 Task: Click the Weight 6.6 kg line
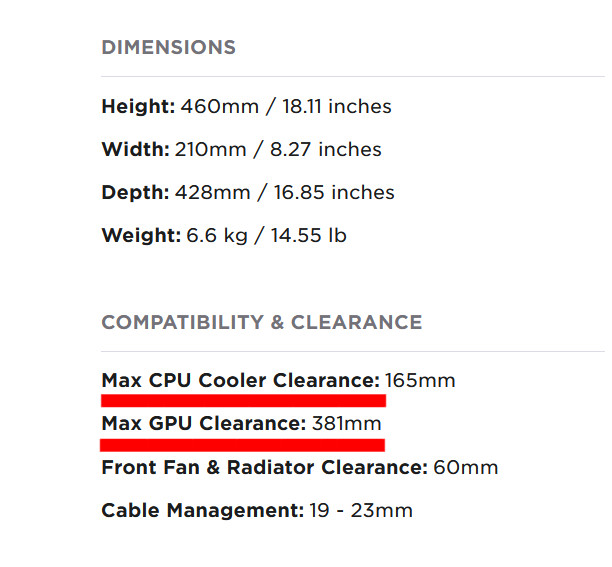point(224,236)
